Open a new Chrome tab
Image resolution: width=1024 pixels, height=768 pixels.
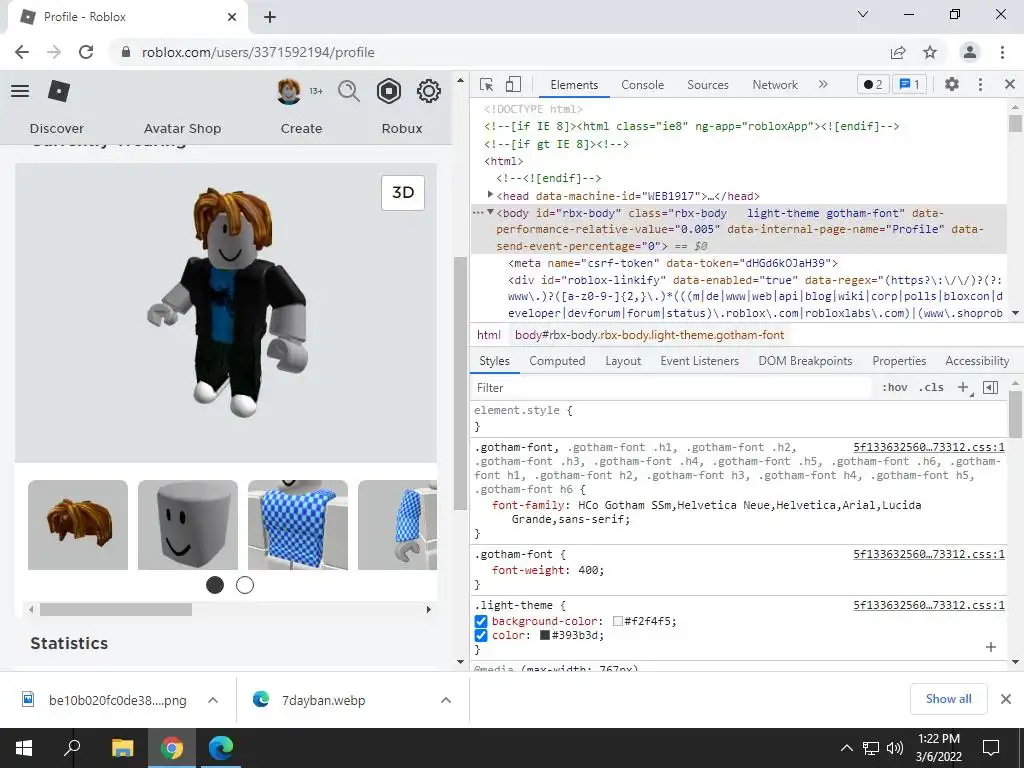point(270,17)
